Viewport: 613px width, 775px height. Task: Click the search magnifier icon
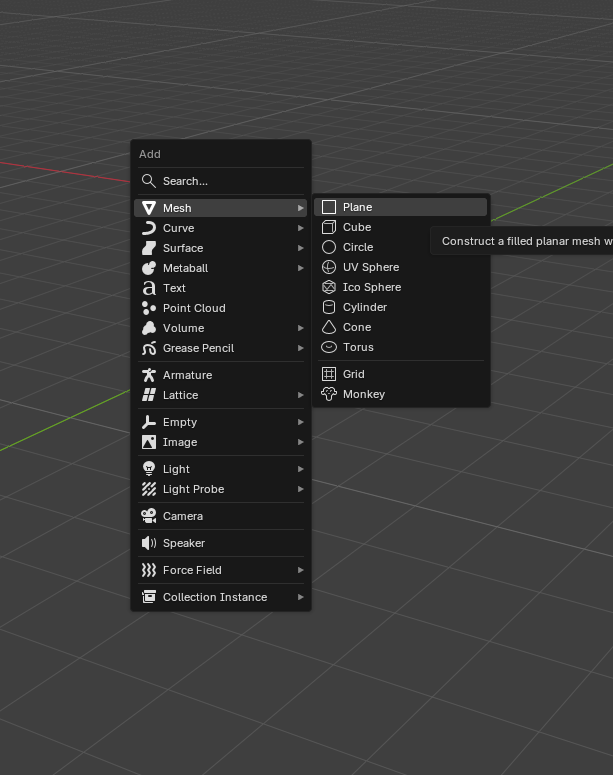pyautogui.click(x=149, y=181)
